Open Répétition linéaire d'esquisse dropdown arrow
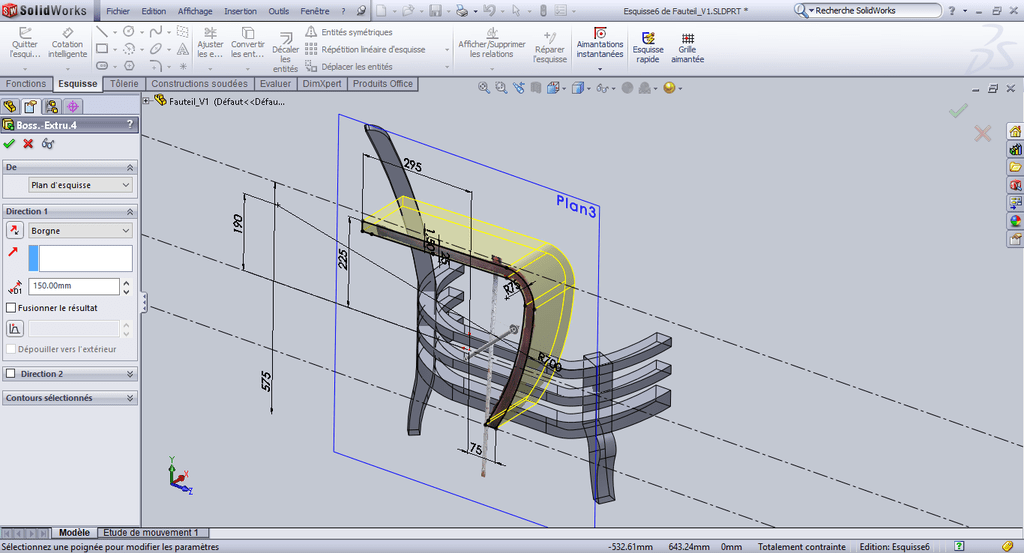Image resolution: width=1024 pixels, height=553 pixels. (x=447, y=50)
